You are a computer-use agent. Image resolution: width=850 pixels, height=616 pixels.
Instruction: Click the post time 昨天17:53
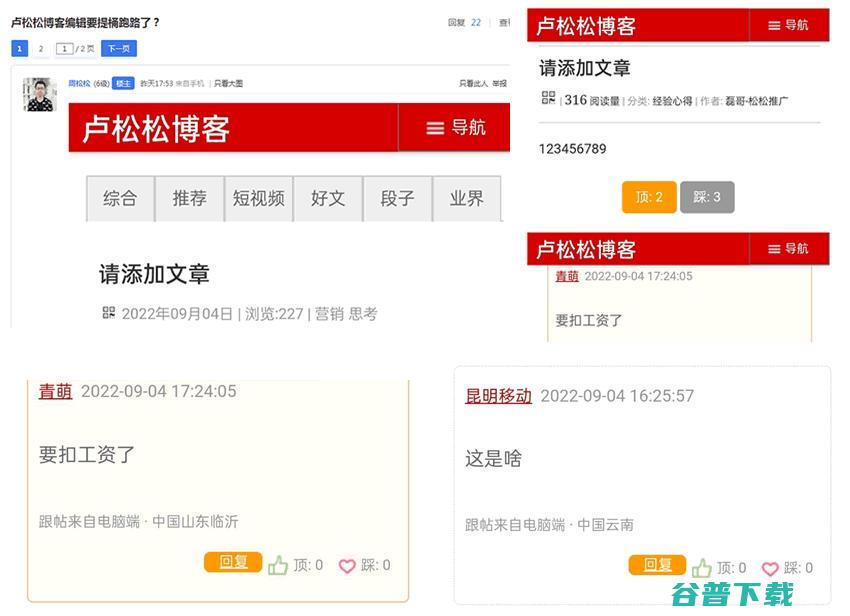point(157,84)
